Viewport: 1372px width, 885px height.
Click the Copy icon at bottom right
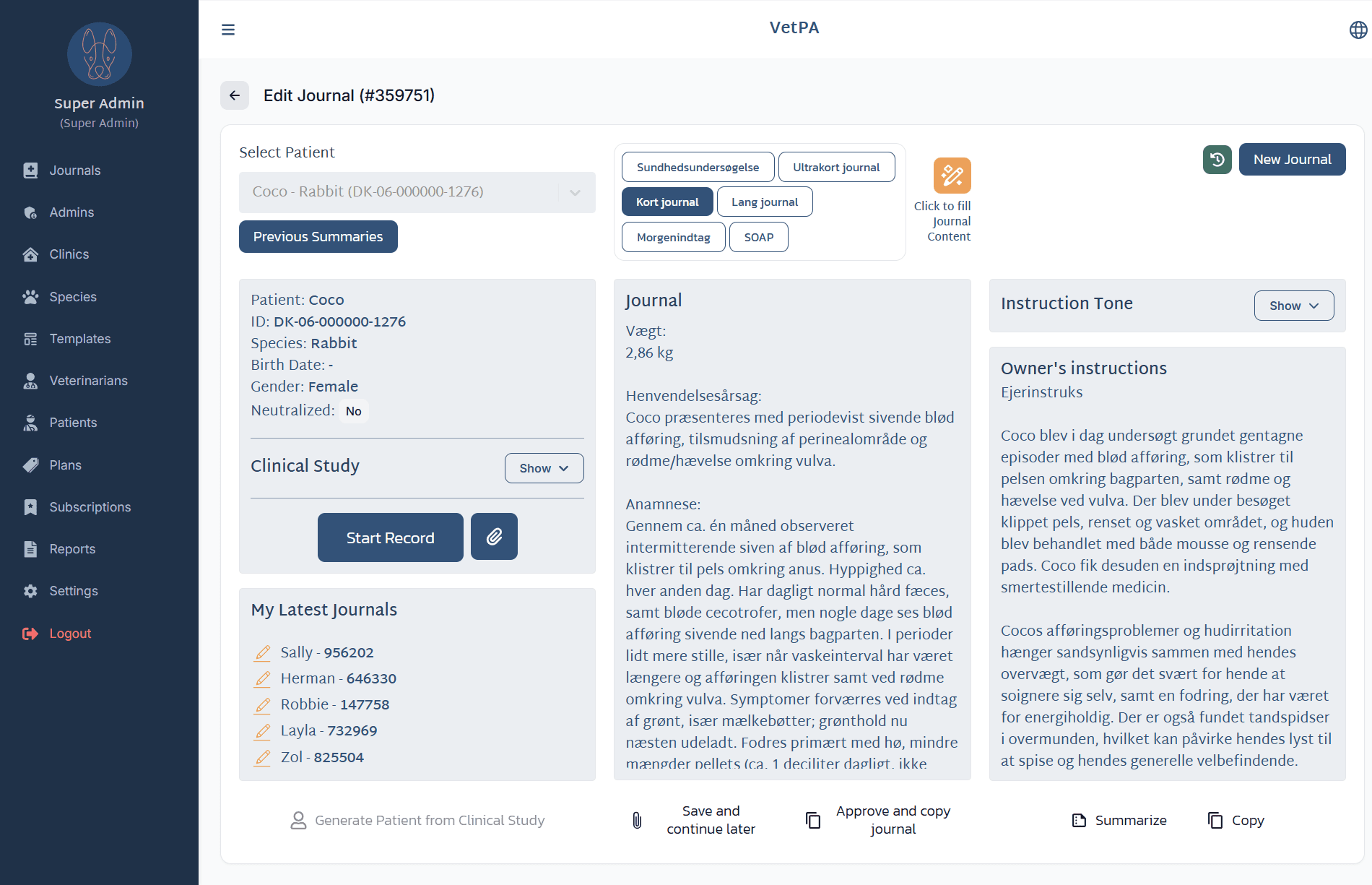click(x=1216, y=820)
